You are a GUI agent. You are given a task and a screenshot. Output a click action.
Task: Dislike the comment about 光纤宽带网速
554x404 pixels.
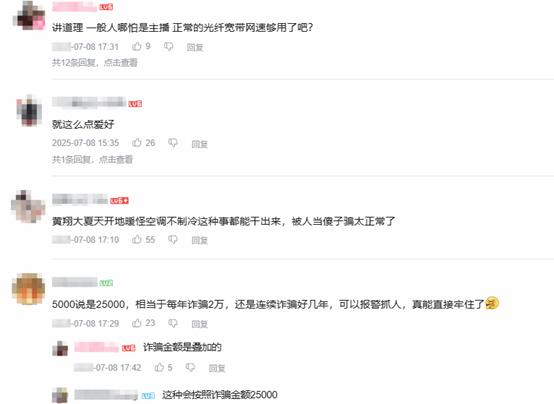[169, 47]
